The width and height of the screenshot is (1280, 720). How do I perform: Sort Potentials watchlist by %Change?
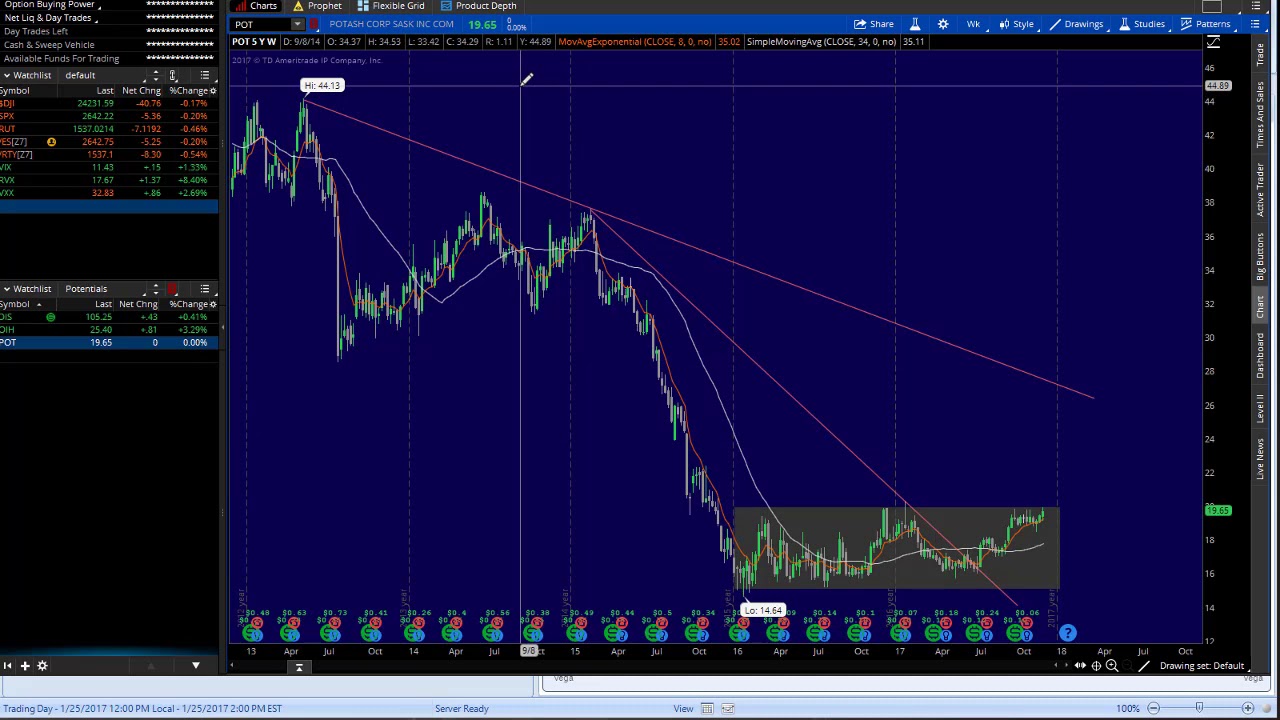pyautogui.click(x=187, y=304)
